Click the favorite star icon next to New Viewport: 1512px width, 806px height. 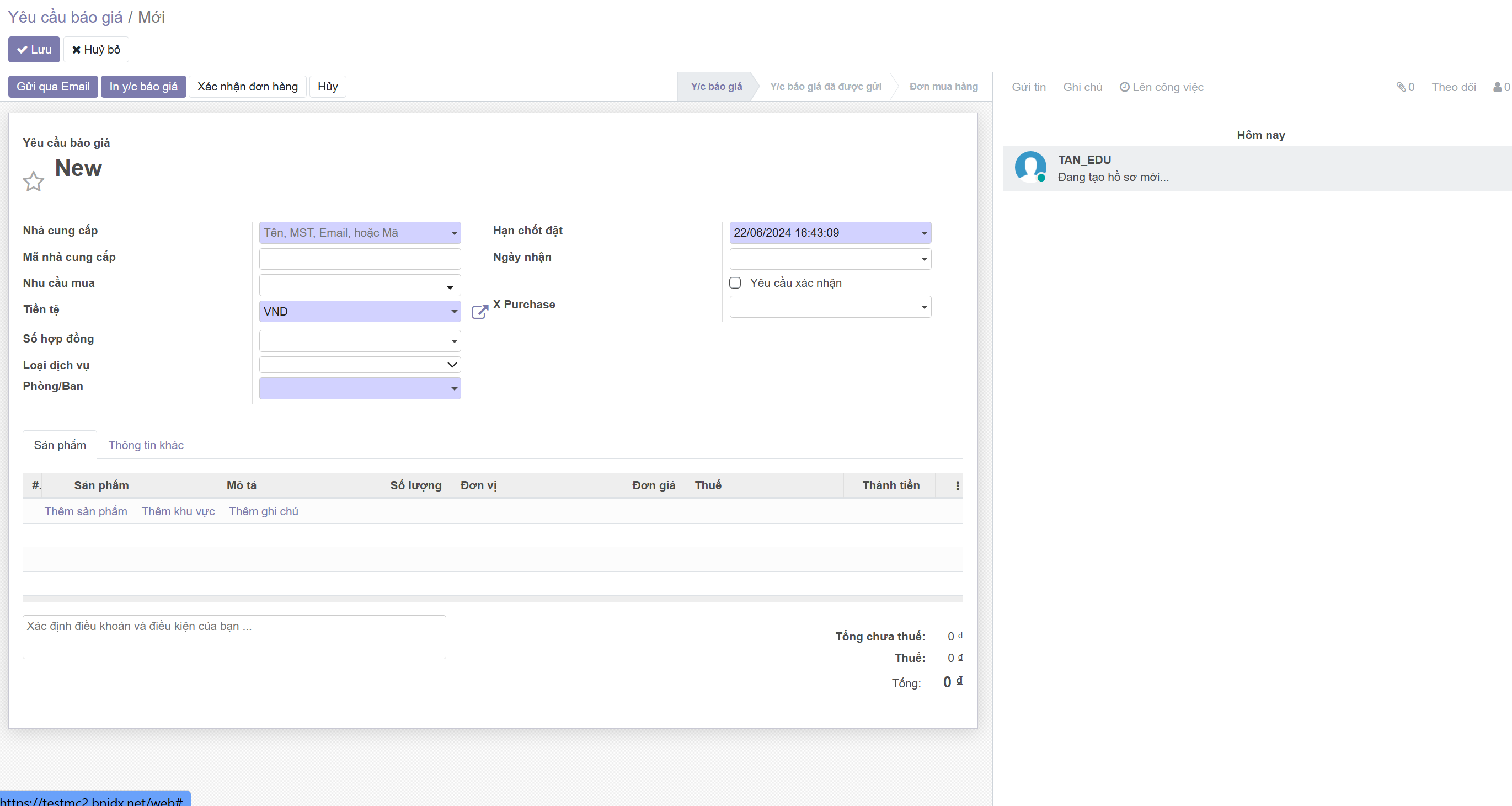pyautogui.click(x=34, y=182)
